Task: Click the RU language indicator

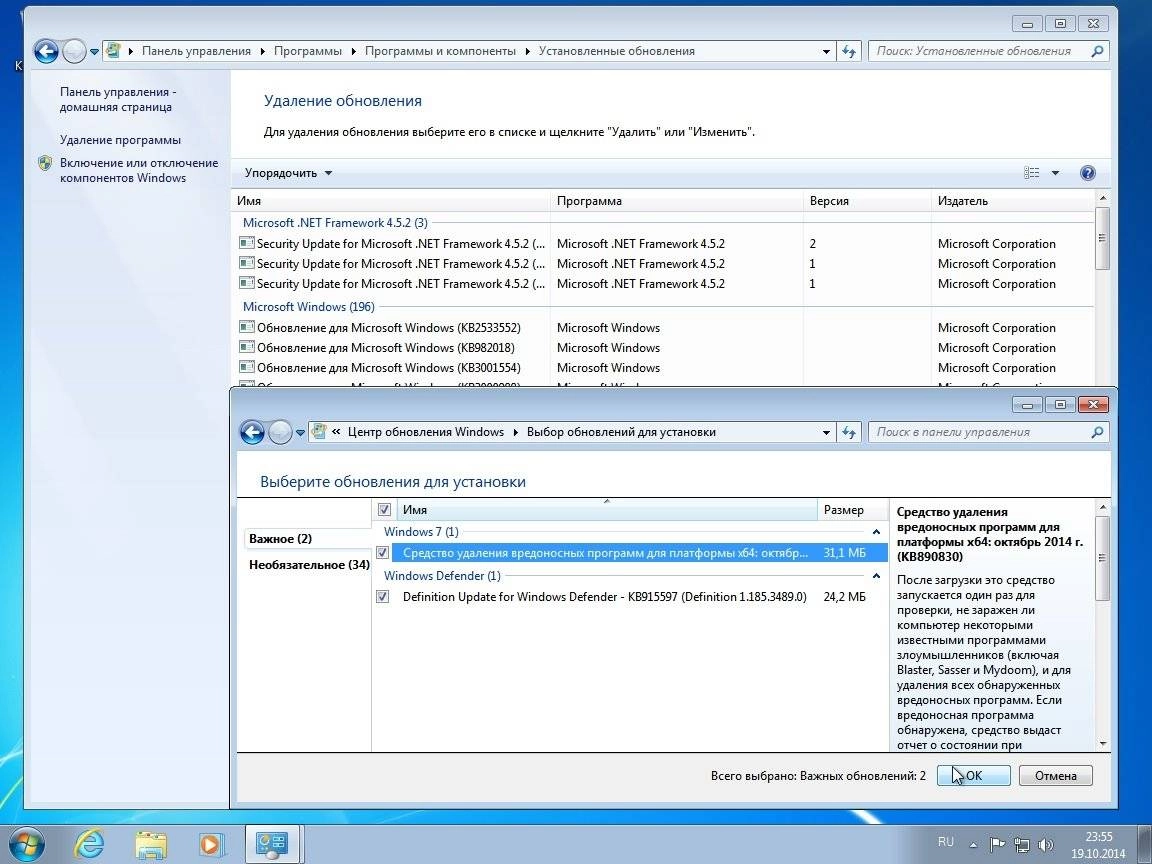Action: 946,842
